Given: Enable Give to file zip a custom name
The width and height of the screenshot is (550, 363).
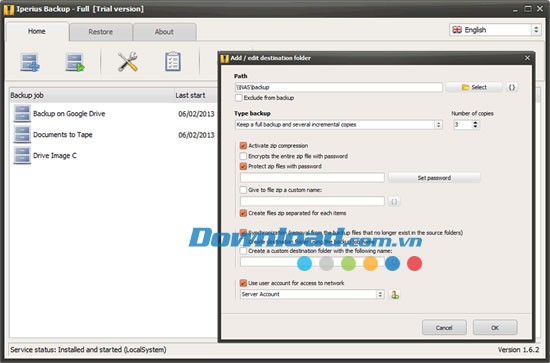Looking at the screenshot, I should (x=243, y=190).
